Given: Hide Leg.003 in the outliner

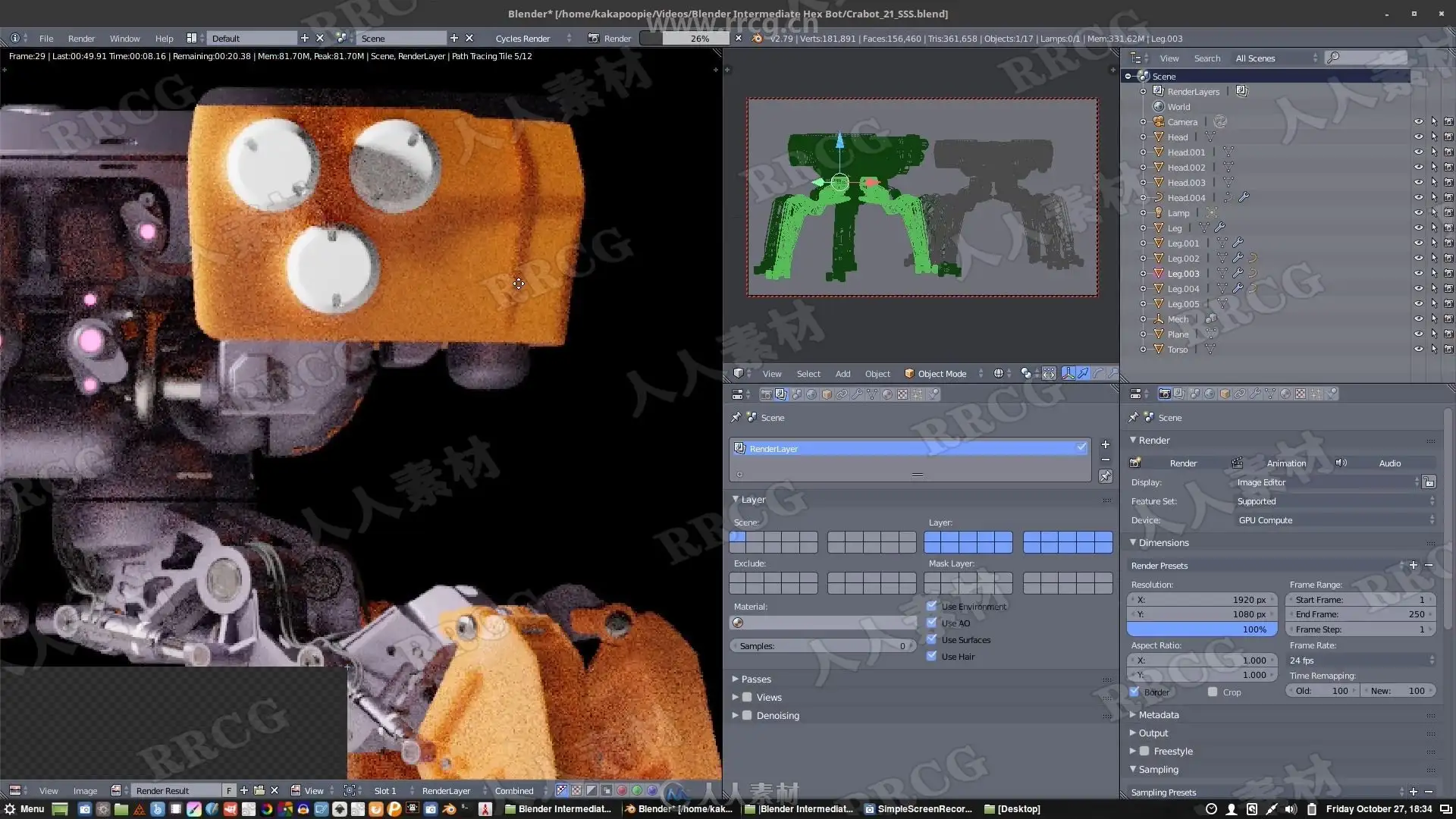Looking at the screenshot, I should point(1418,273).
